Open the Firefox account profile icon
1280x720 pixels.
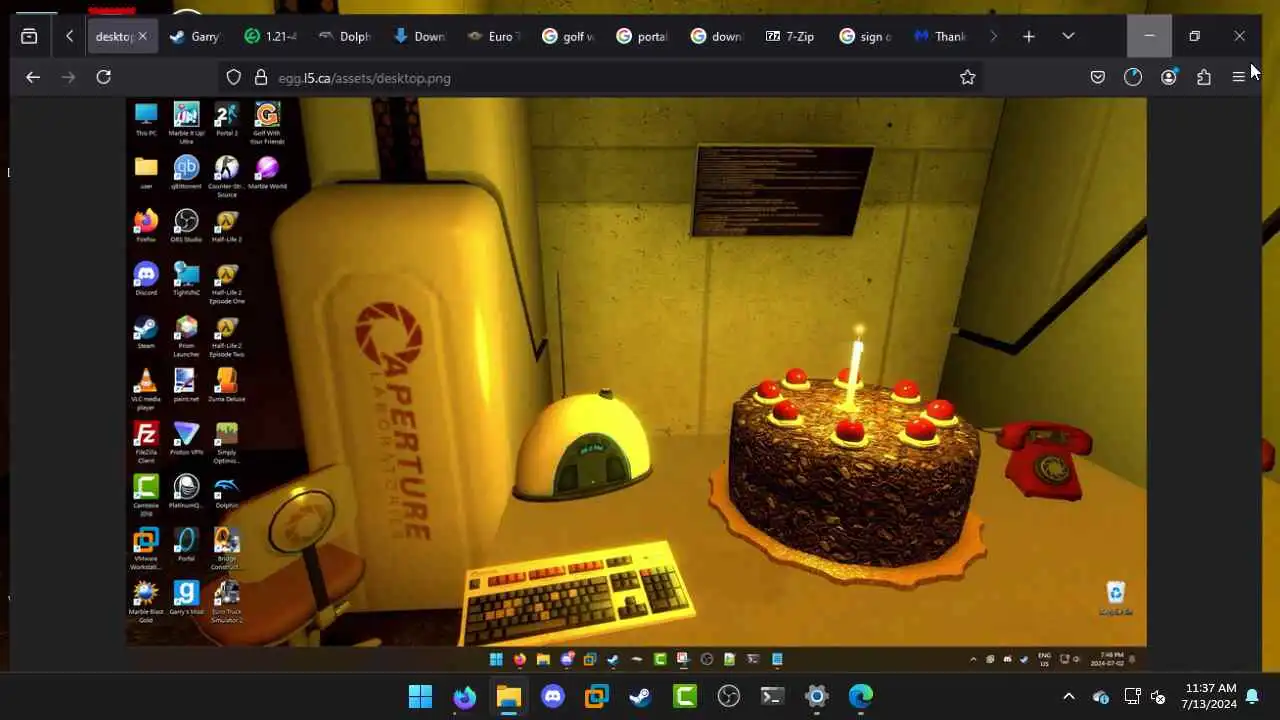(1169, 77)
